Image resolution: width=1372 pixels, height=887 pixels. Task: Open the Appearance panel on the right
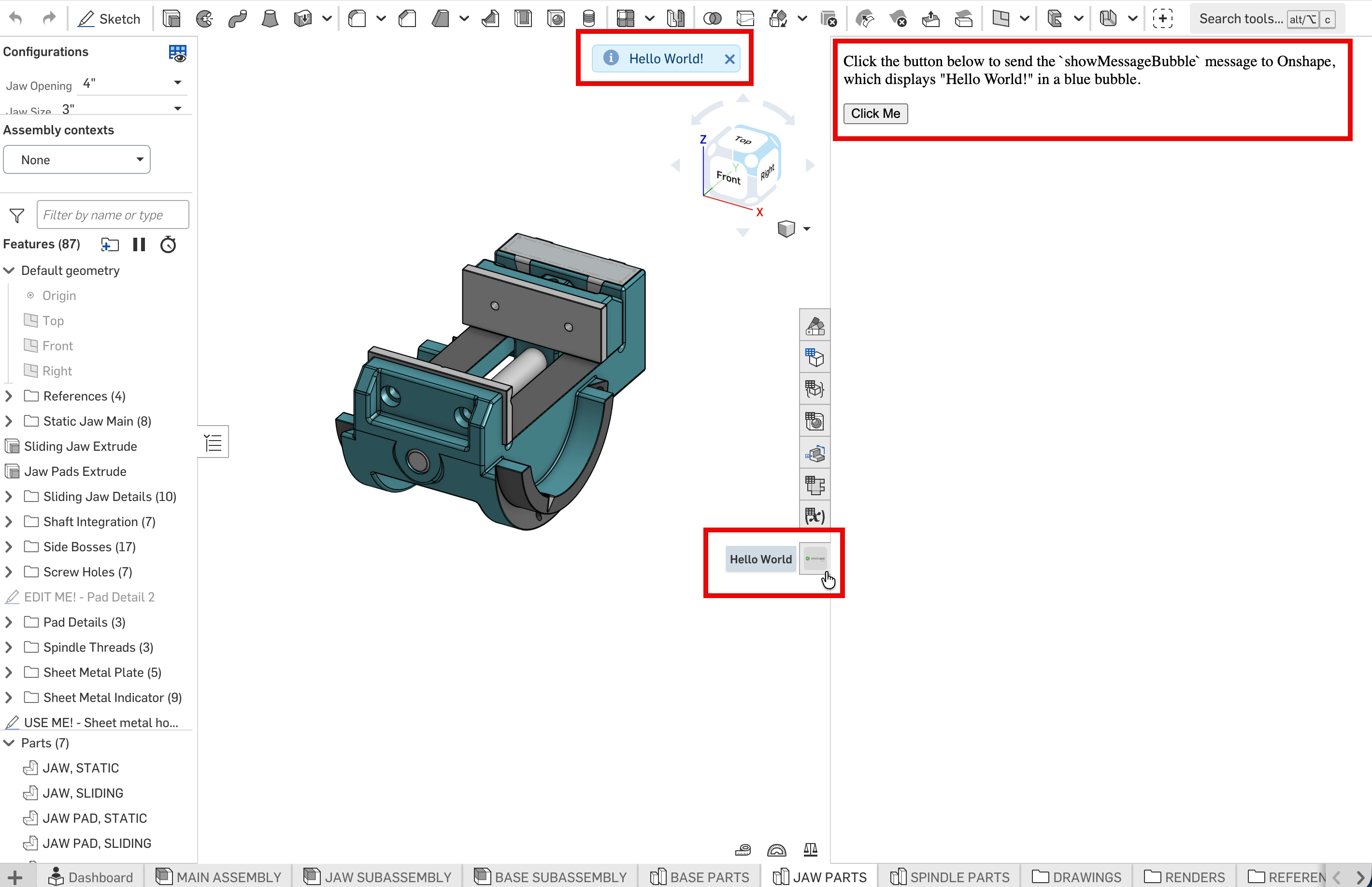click(x=815, y=326)
